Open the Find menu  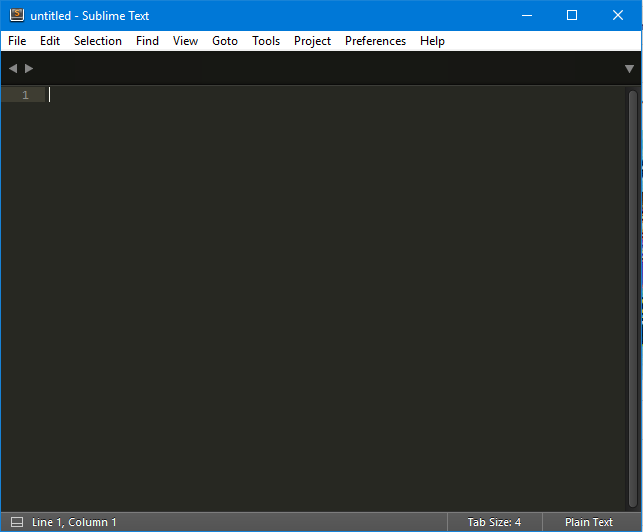[148, 41]
